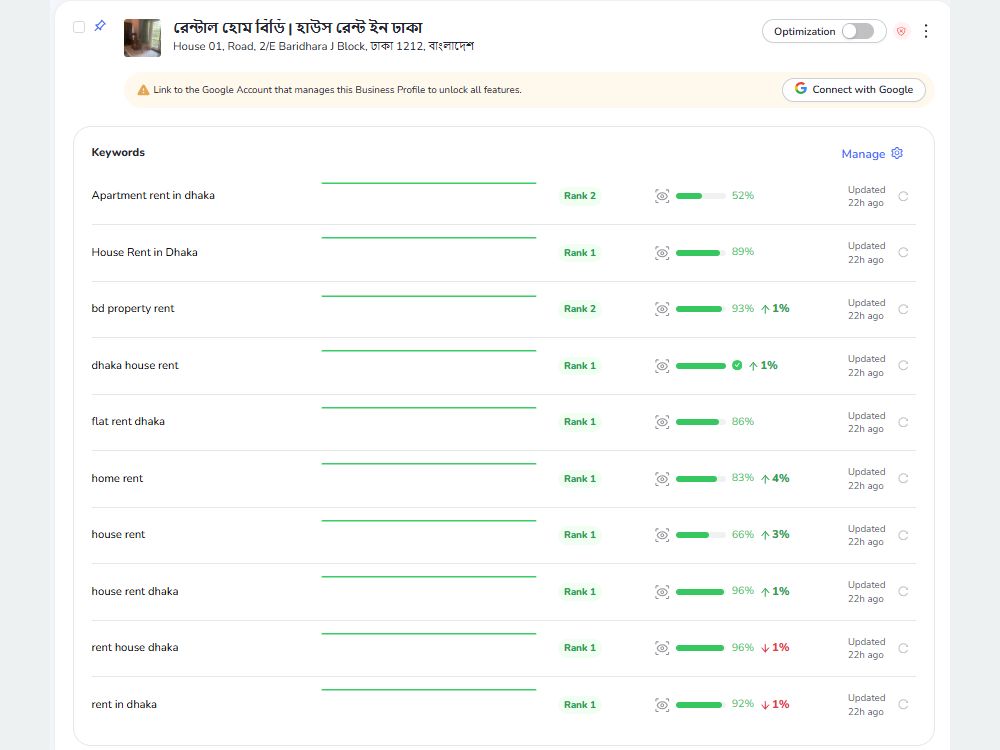Click Rank 2 badge for 'Apartment rent in dhaka'
Screen dimensions: 1000x750
[x=580, y=196]
